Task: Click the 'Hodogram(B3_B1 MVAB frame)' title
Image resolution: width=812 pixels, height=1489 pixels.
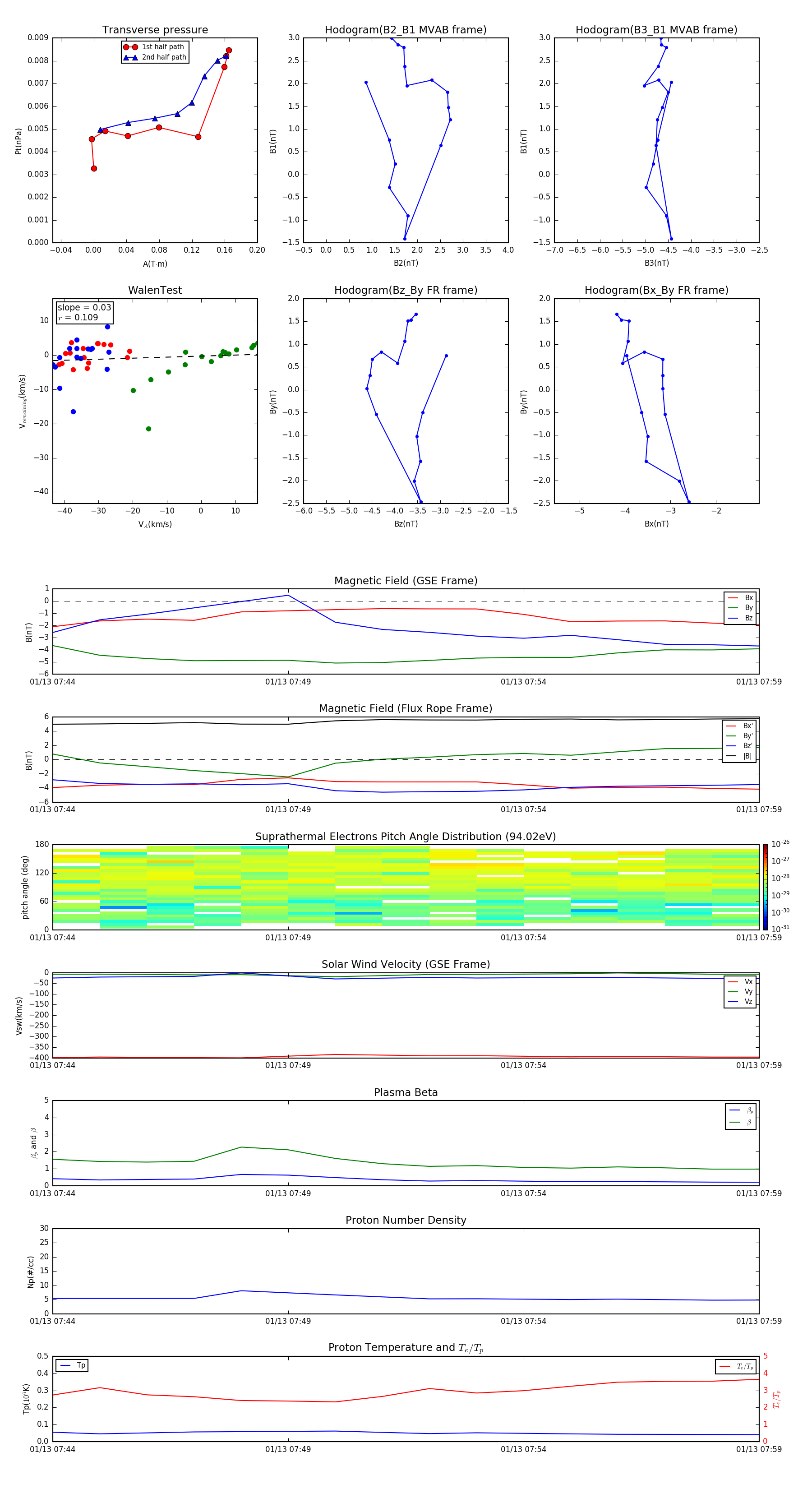Action: tap(656, 30)
